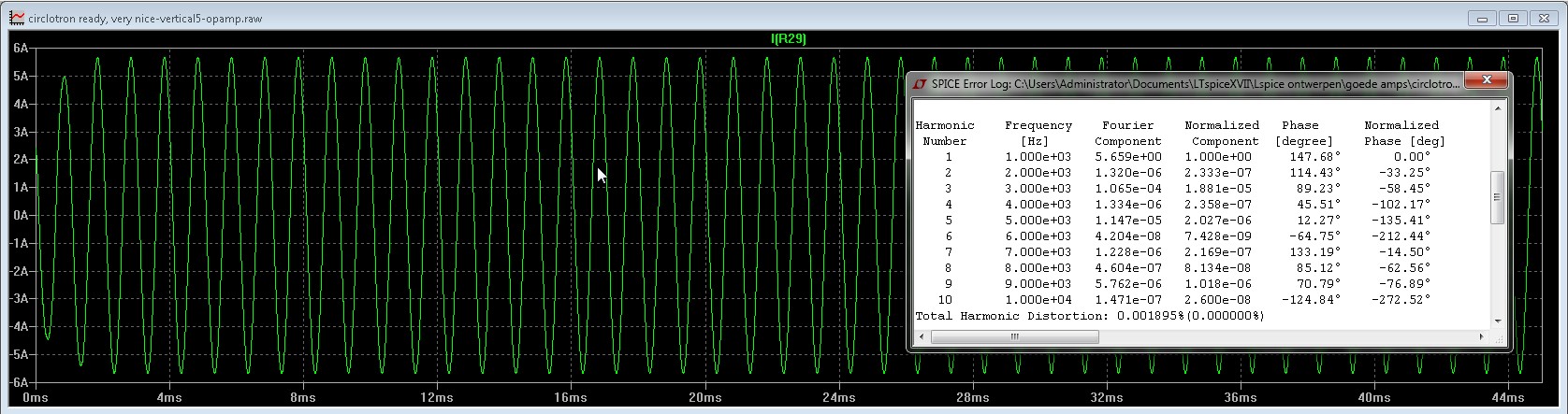Click the Harmonic Number column header
Image resolution: width=1568 pixels, height=414 pixels.
pyautogui.click(x=945, y=133)
